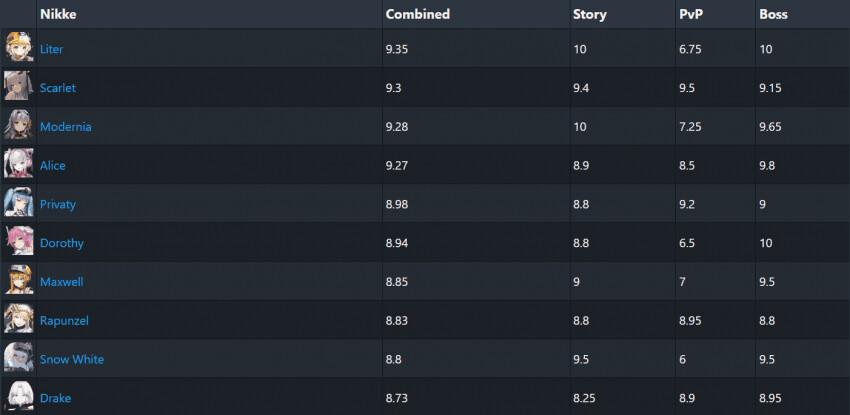Sort table by Nikke name header
Viewport: 850px width, 415px height.
[x=57, y=15]
